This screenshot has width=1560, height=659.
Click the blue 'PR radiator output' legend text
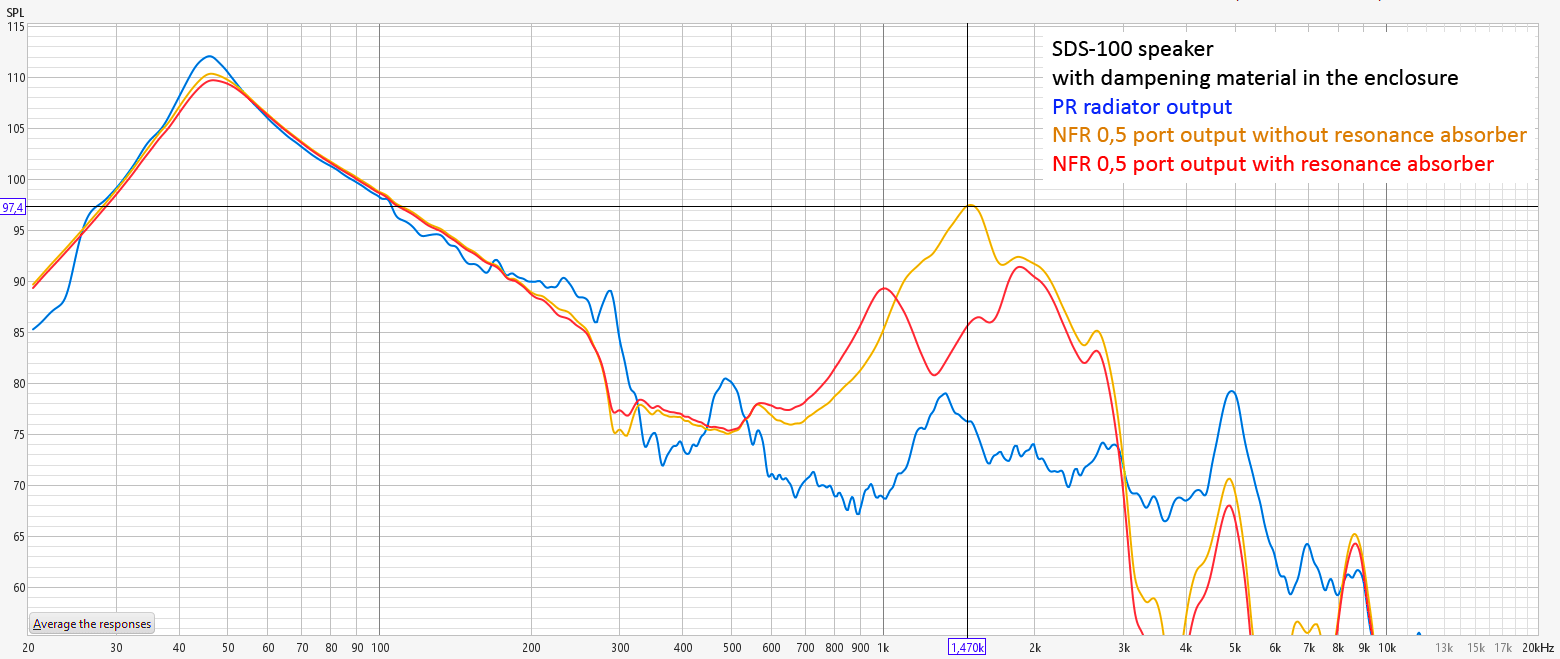[x=1141, y=106]
